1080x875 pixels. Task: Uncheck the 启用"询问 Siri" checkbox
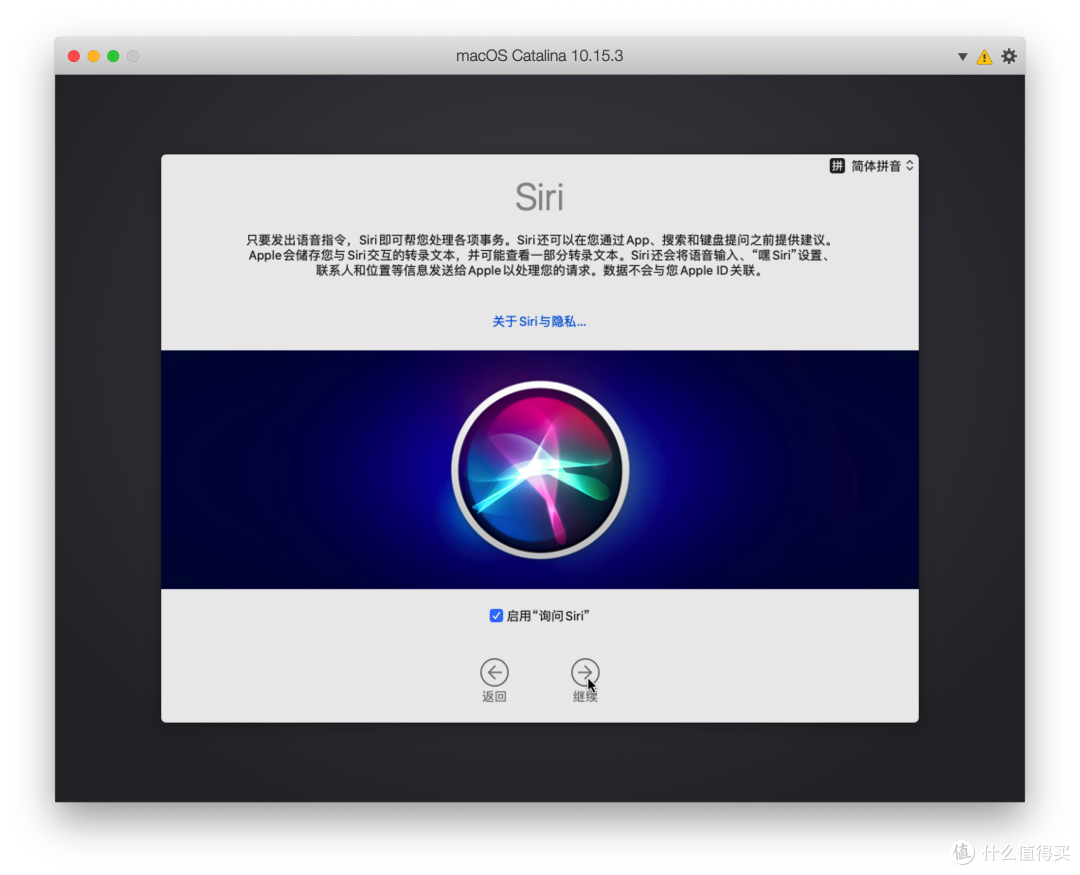pos(496,615)
